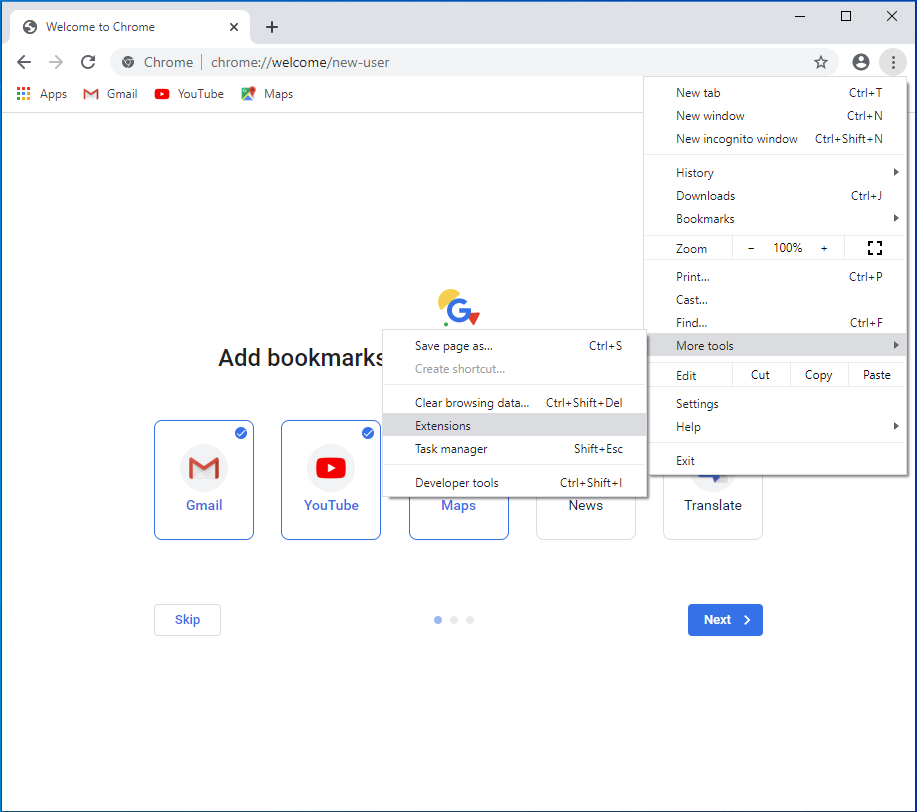917x812 pixels.
Task: Click the Reload page icon
Action: [x=88, y=62]
